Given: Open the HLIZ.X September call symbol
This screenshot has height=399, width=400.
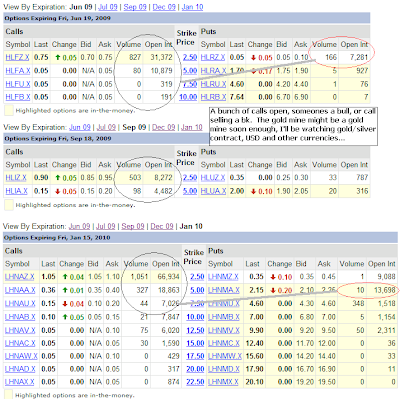Looking at the screenshot, I should [x=16, y=178].
